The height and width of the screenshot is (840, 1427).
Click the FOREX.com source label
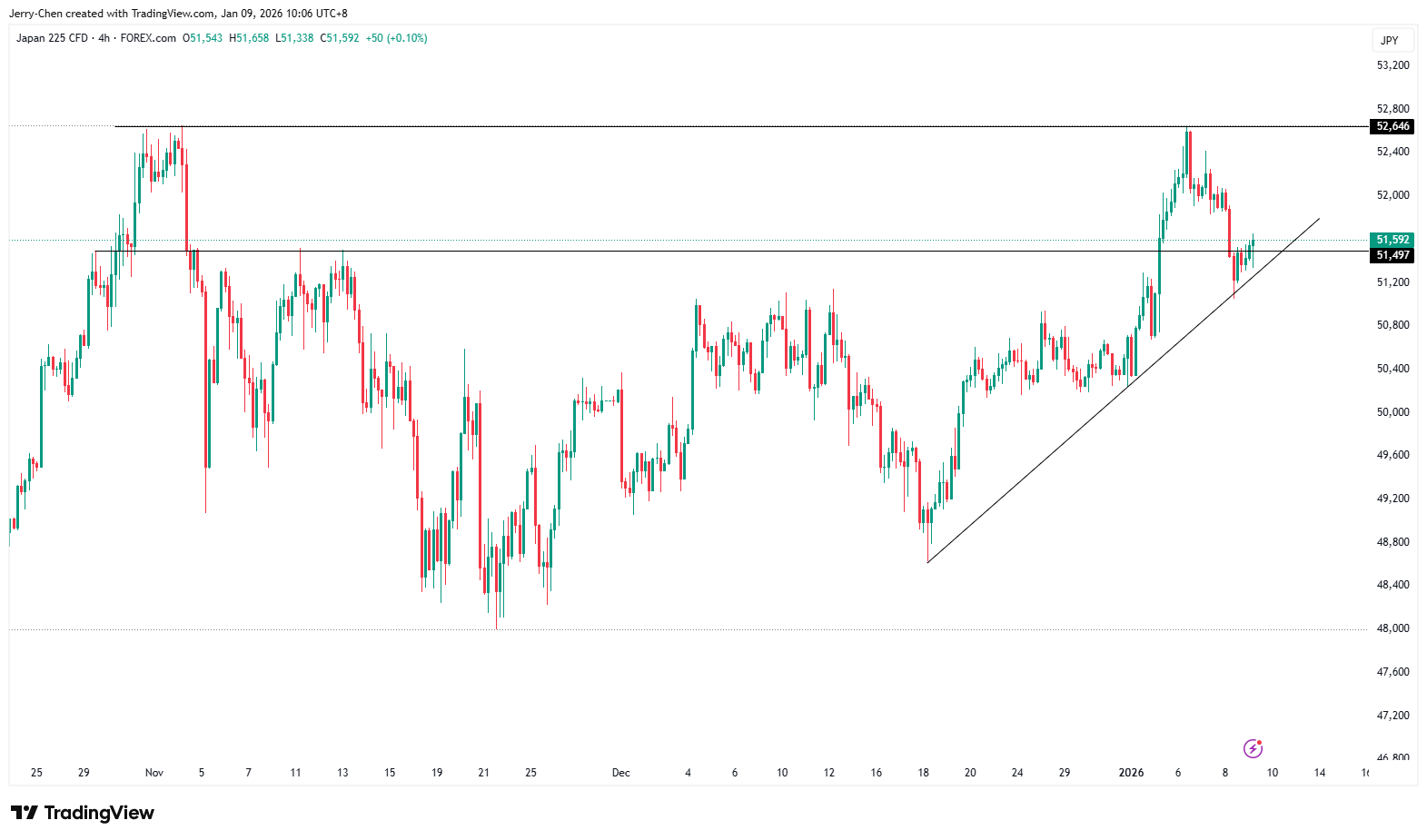tap(148, 38)
